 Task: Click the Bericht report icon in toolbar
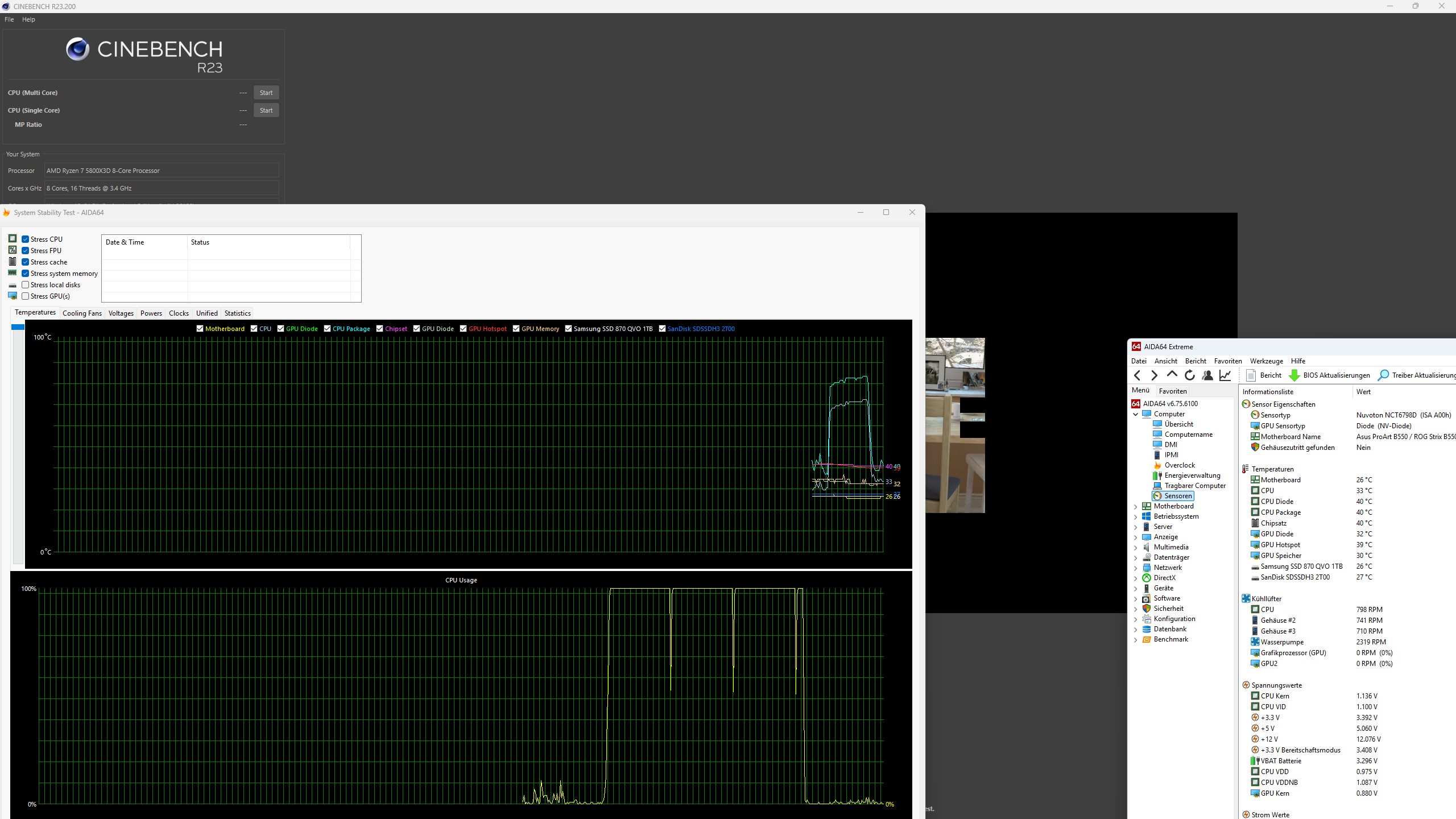pyautogui.click(x=1251, y=375)
